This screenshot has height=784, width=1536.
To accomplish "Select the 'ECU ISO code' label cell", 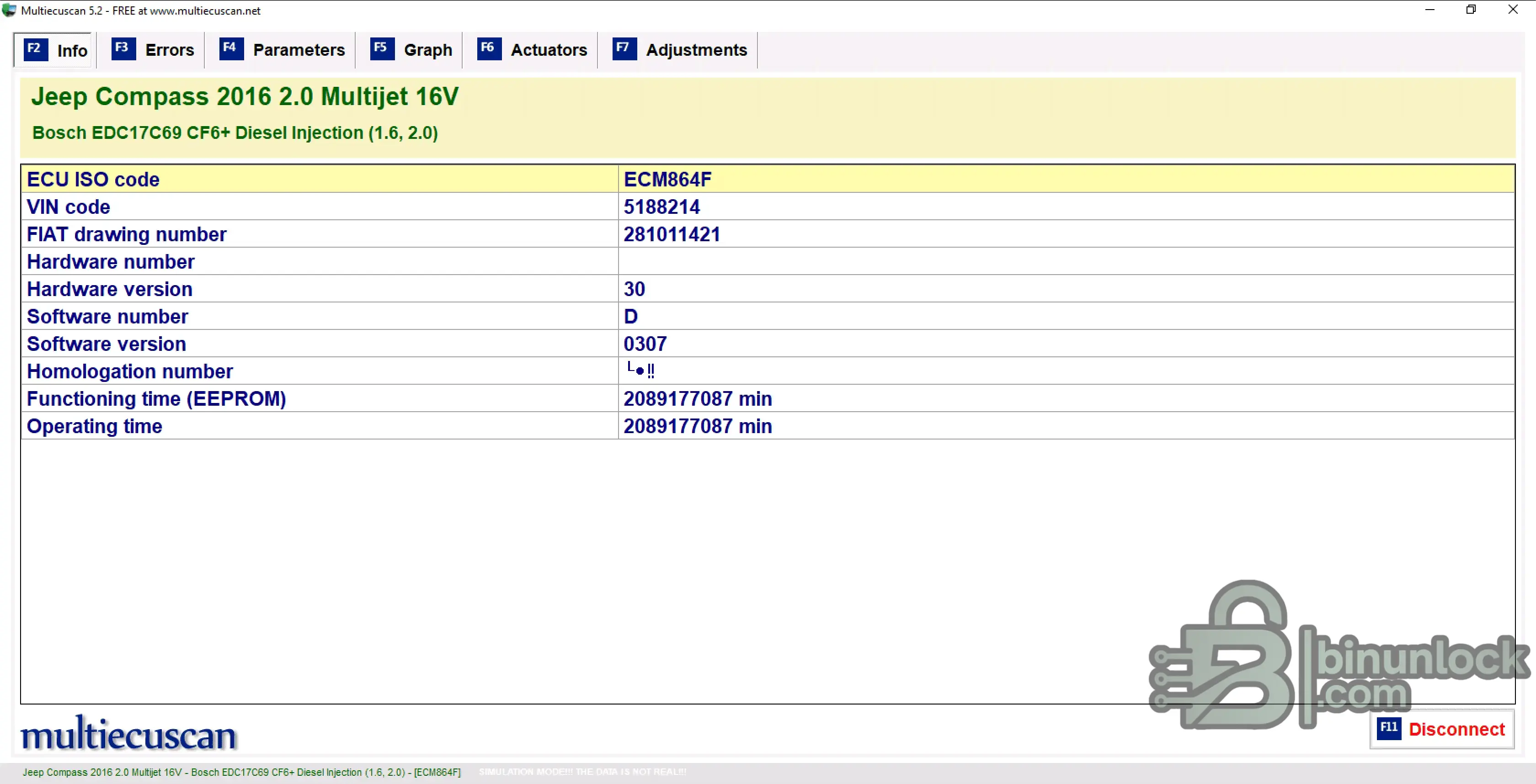I will click(320, 179).
